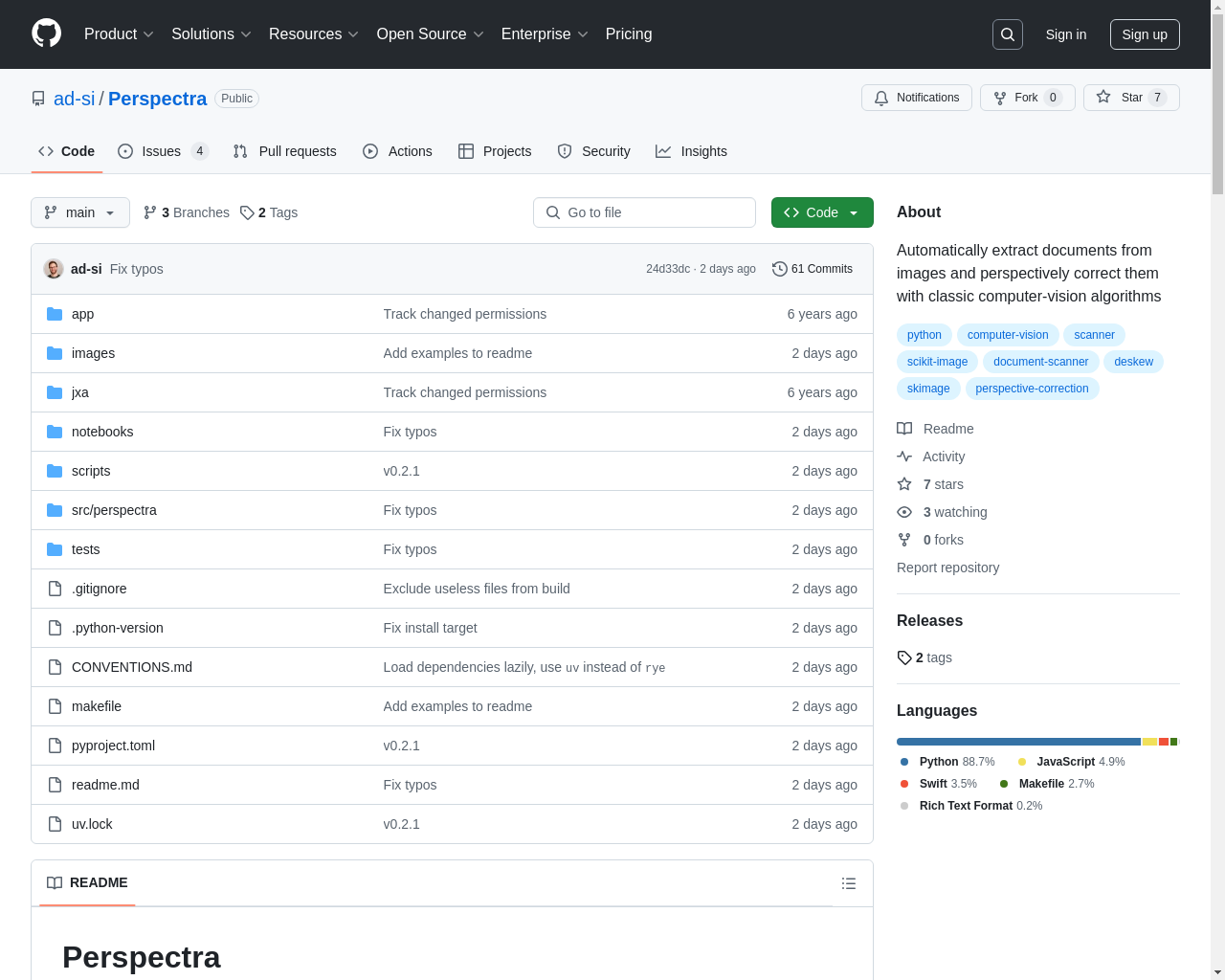View the 3 watching link
The image size is (1225, 980).
click(x=942, y=512)
